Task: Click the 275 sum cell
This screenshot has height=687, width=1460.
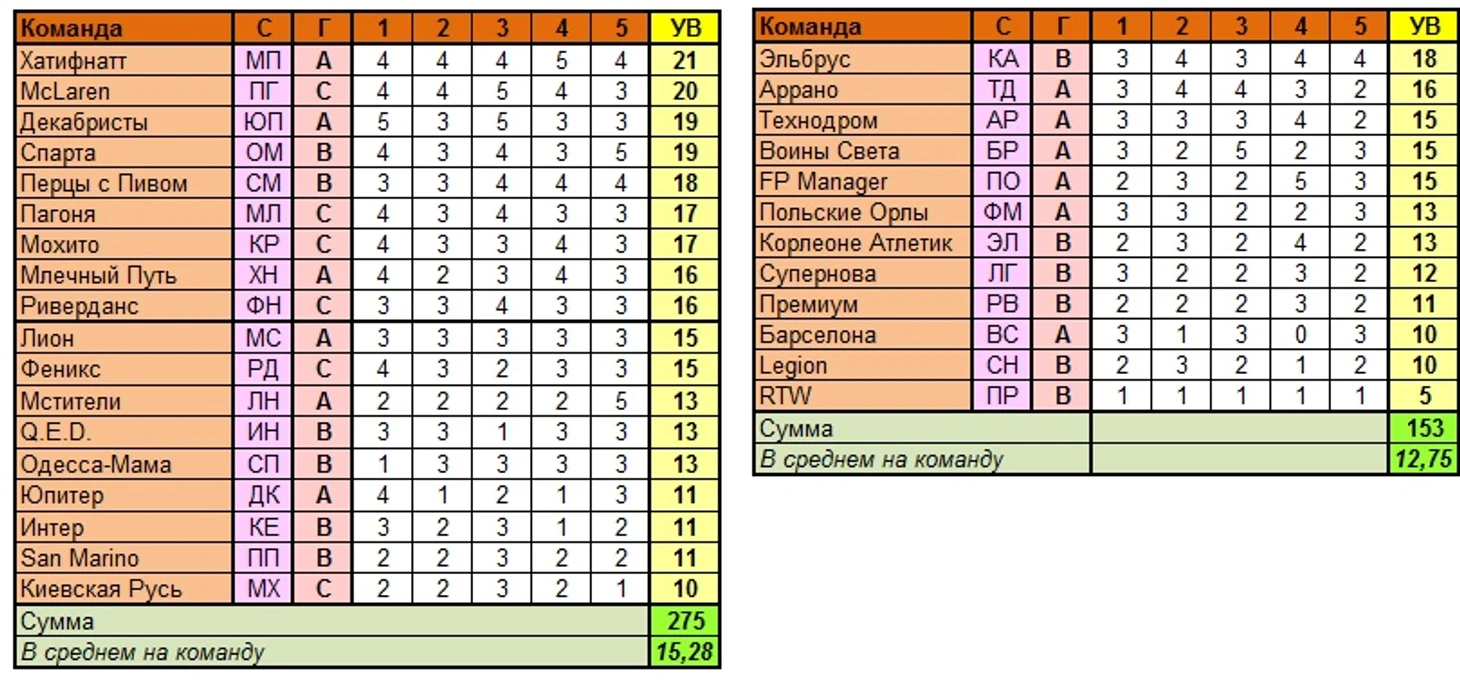Action: (685, 621)
